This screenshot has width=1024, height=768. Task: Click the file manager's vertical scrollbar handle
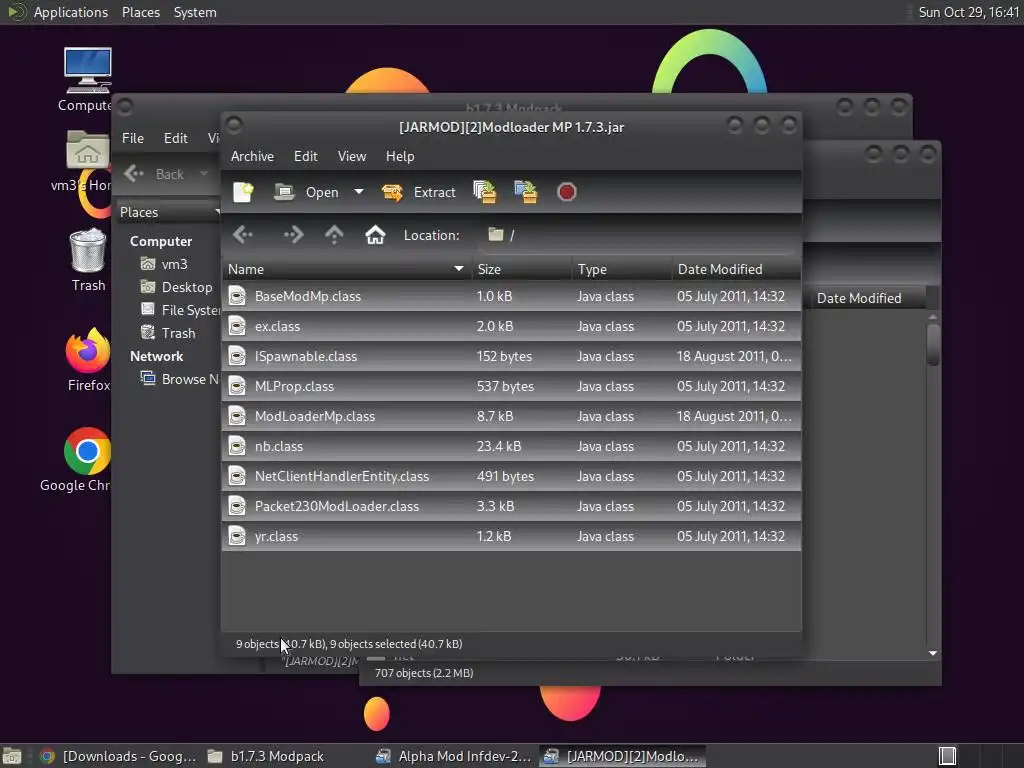[933, 344]
